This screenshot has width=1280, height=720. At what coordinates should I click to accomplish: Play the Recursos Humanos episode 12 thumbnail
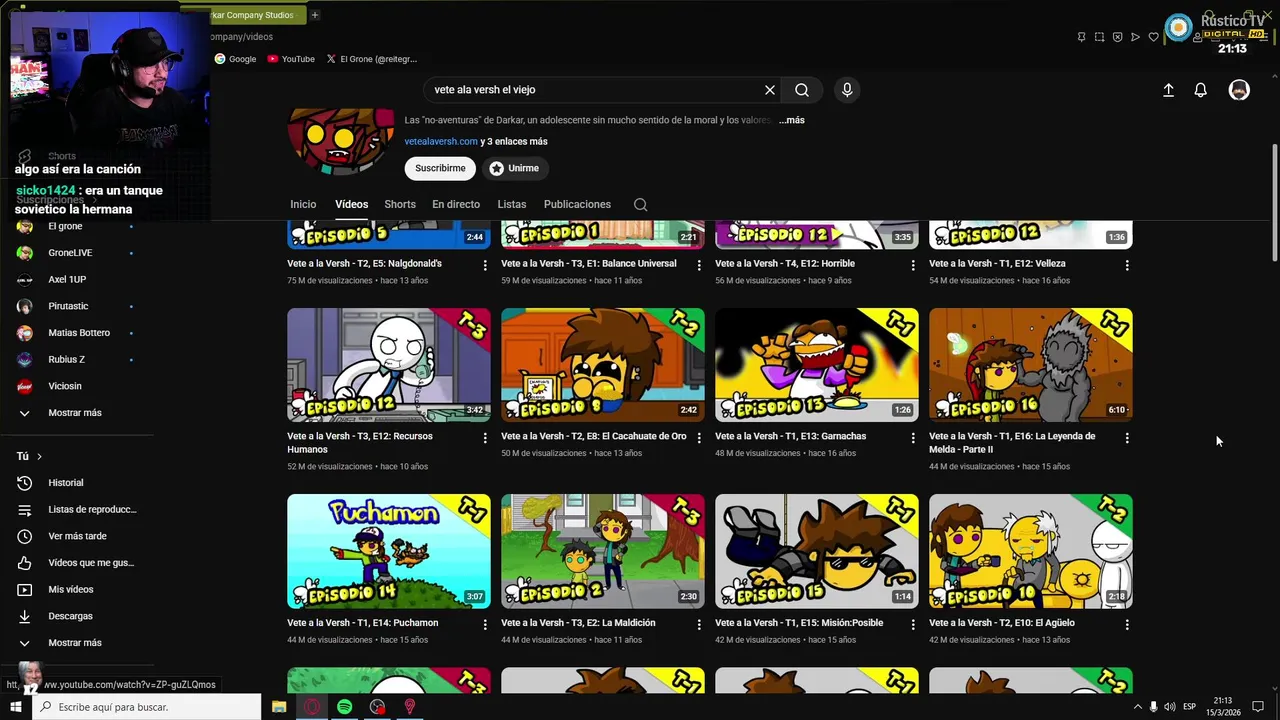click(389, 365)
